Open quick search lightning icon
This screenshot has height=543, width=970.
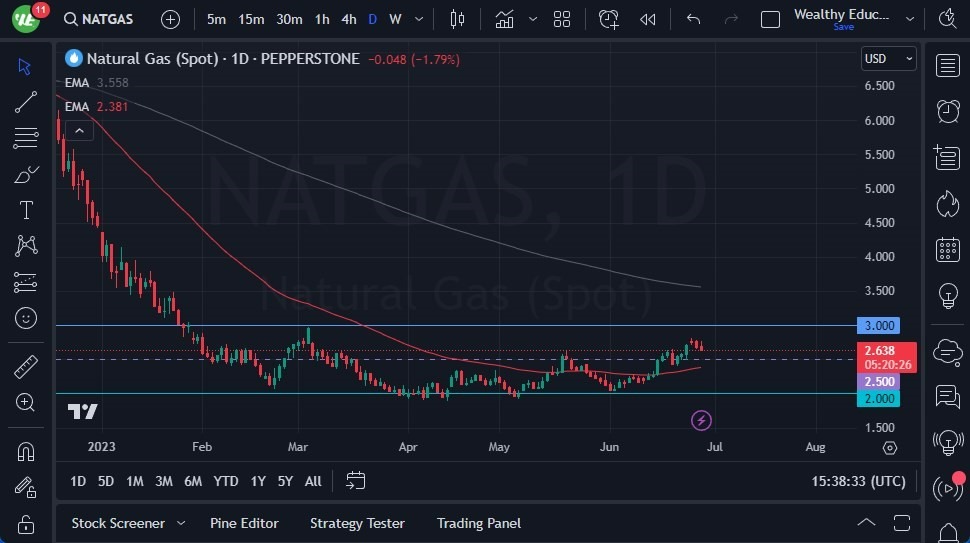tap(947, 19)
